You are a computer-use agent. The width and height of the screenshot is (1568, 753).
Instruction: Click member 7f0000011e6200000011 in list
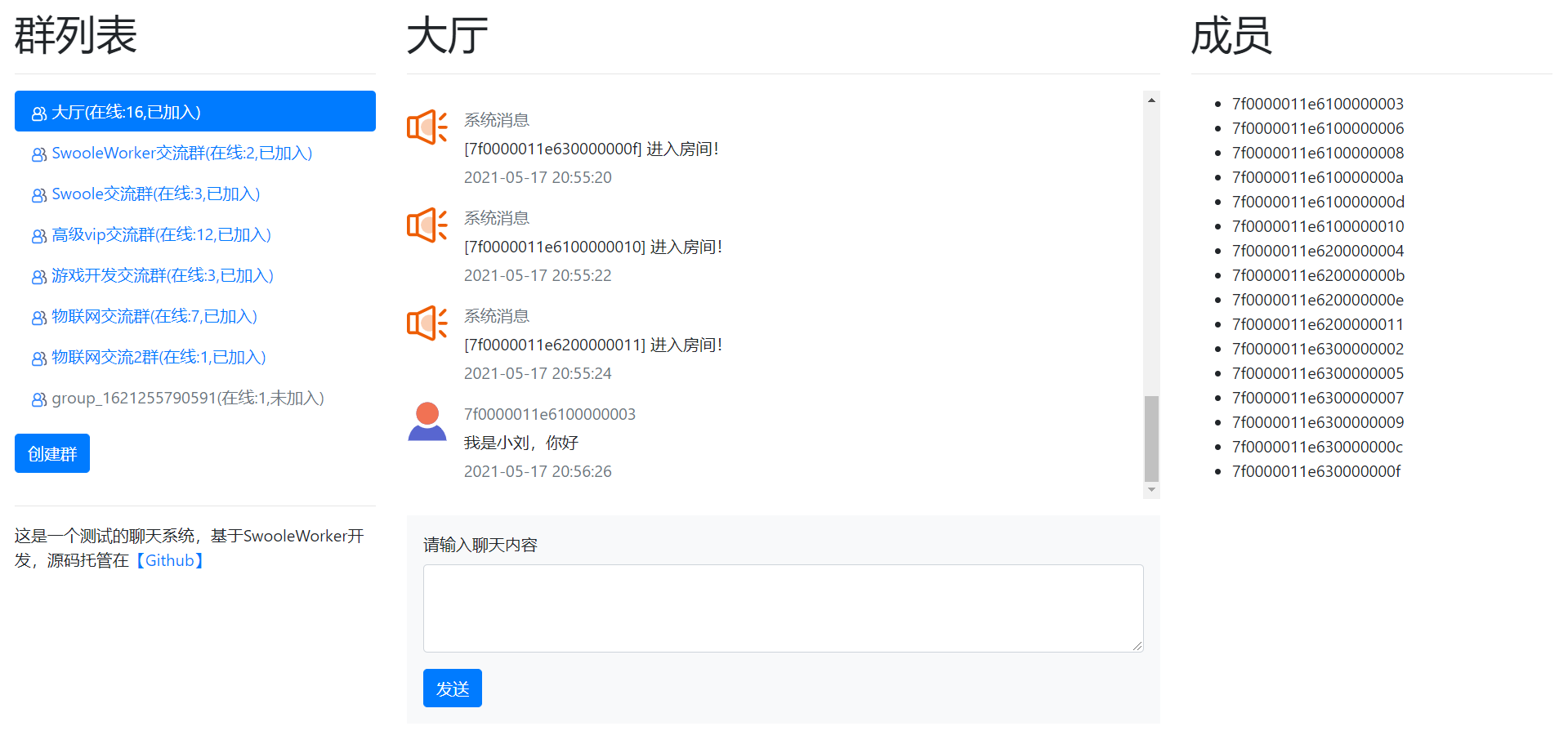[x=1318, y=324]
